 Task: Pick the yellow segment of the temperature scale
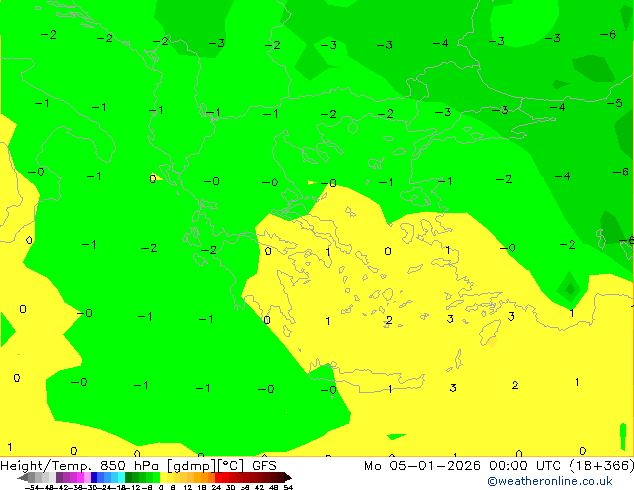(x=166, y=477)
